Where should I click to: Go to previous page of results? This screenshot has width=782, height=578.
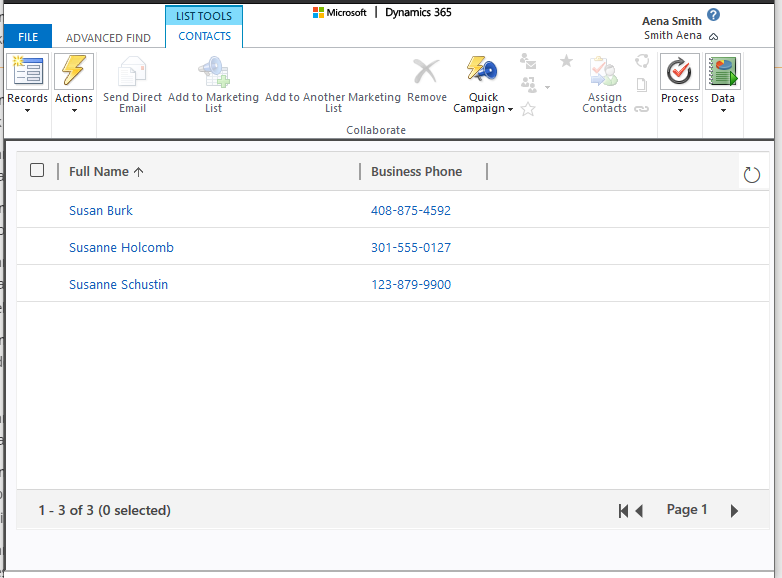pos(639,511)
